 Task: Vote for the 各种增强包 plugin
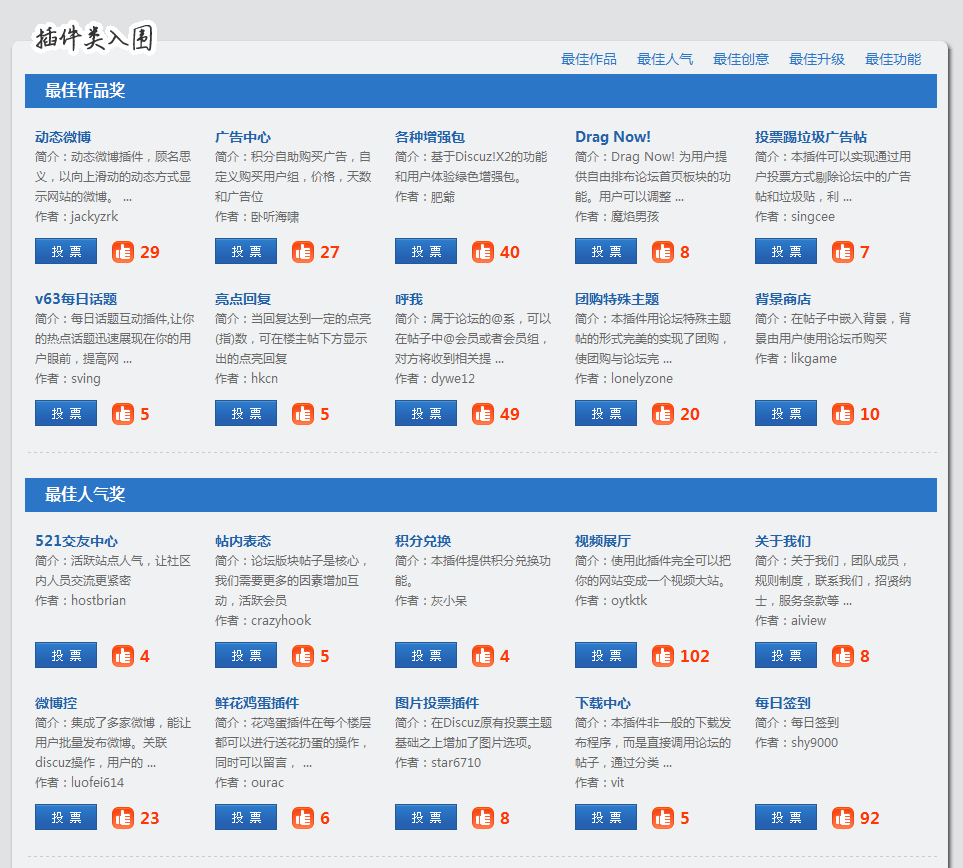coord(426,251)
